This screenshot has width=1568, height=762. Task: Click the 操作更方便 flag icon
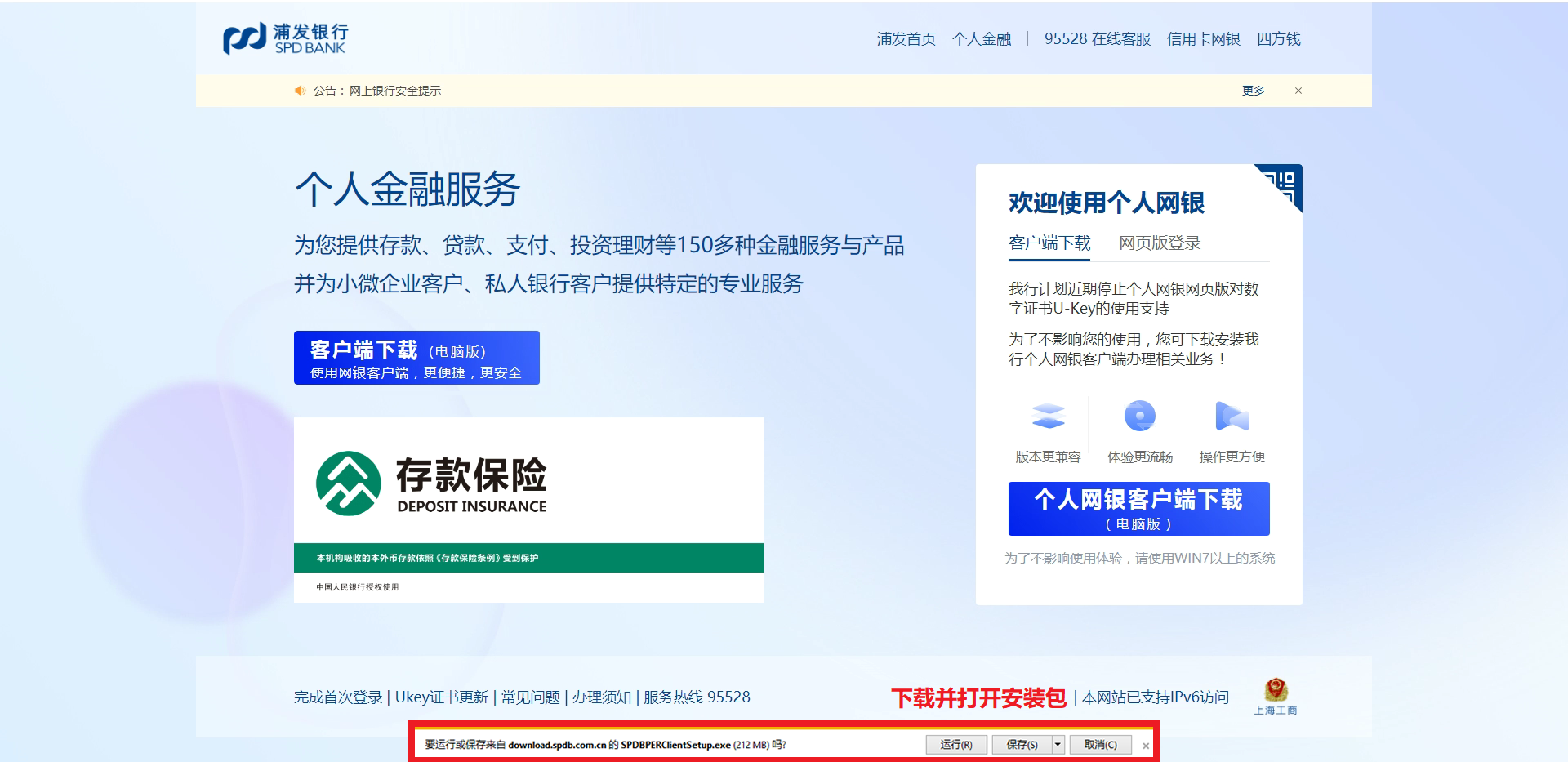pyautogui.click(x=1232, y=416)
